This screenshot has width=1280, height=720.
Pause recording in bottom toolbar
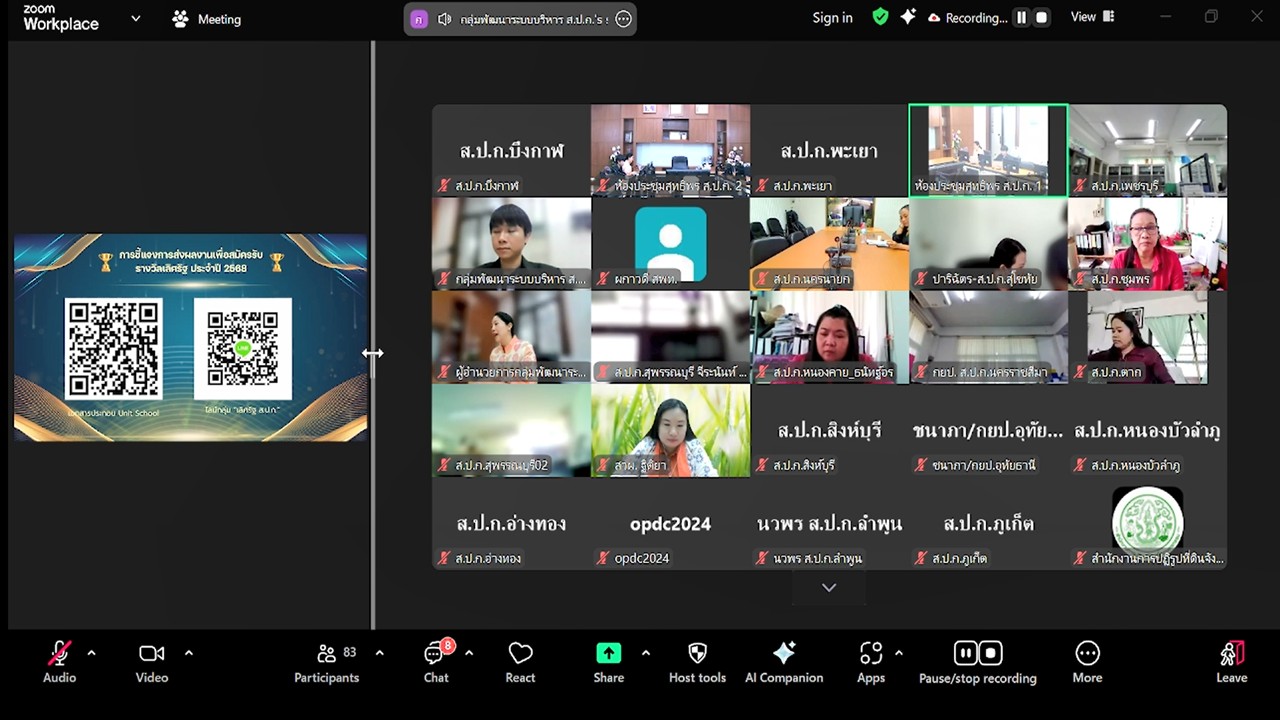[965, 653]
